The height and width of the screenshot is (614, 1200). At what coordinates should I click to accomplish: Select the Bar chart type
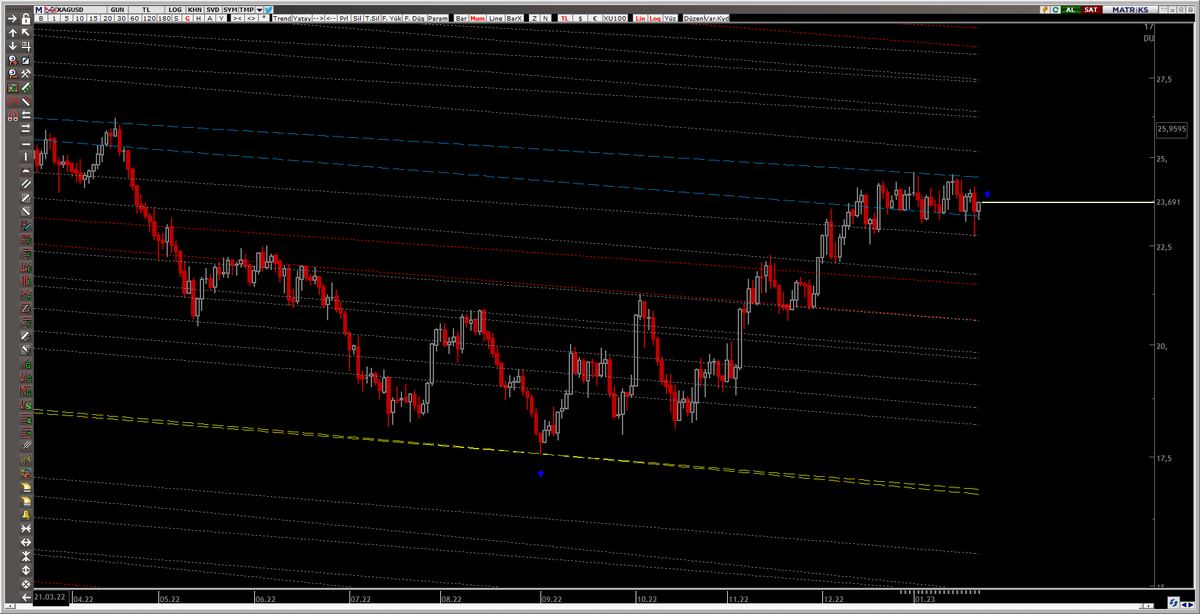[x=461, y=18]
